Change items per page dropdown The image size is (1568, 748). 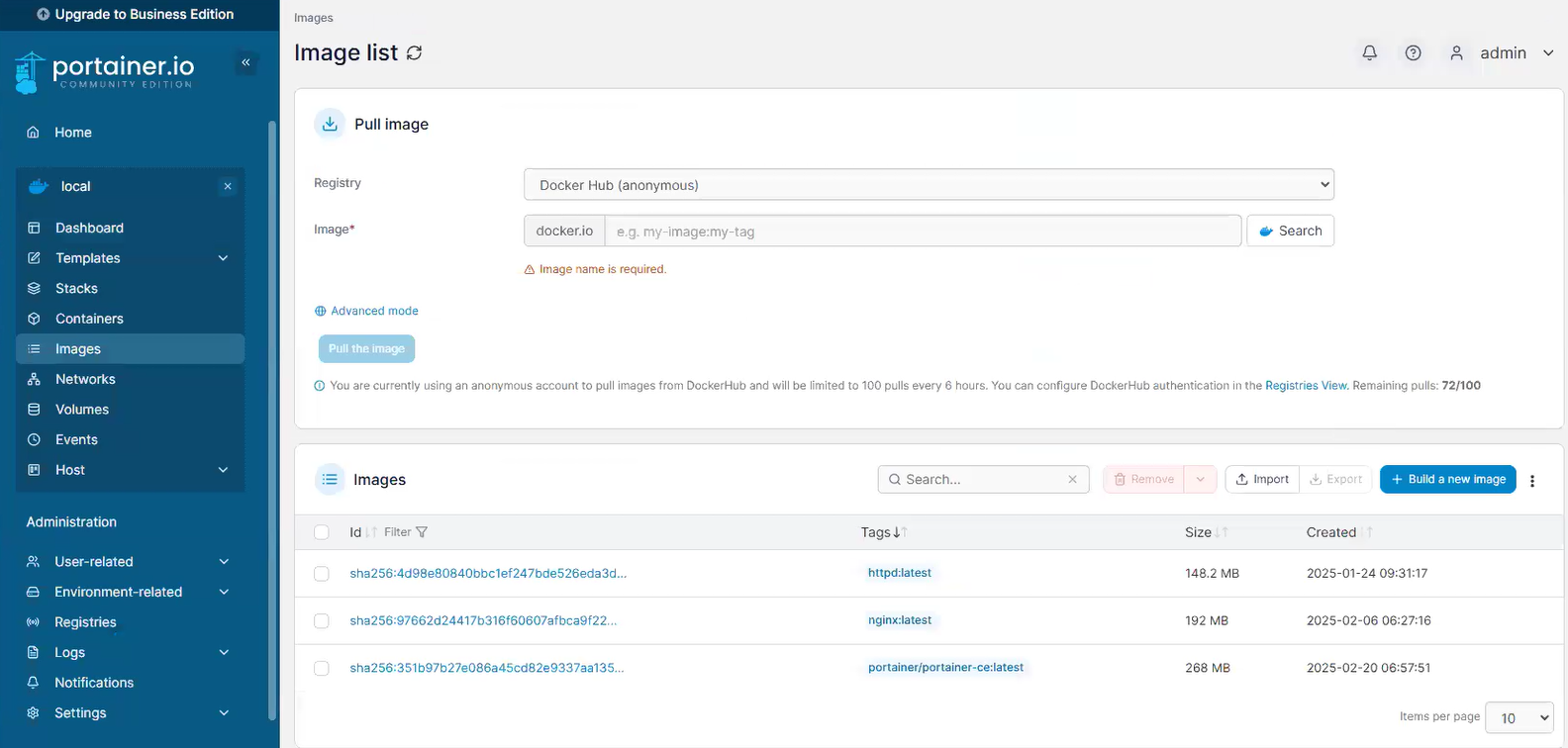click(x=1519, y=718)
